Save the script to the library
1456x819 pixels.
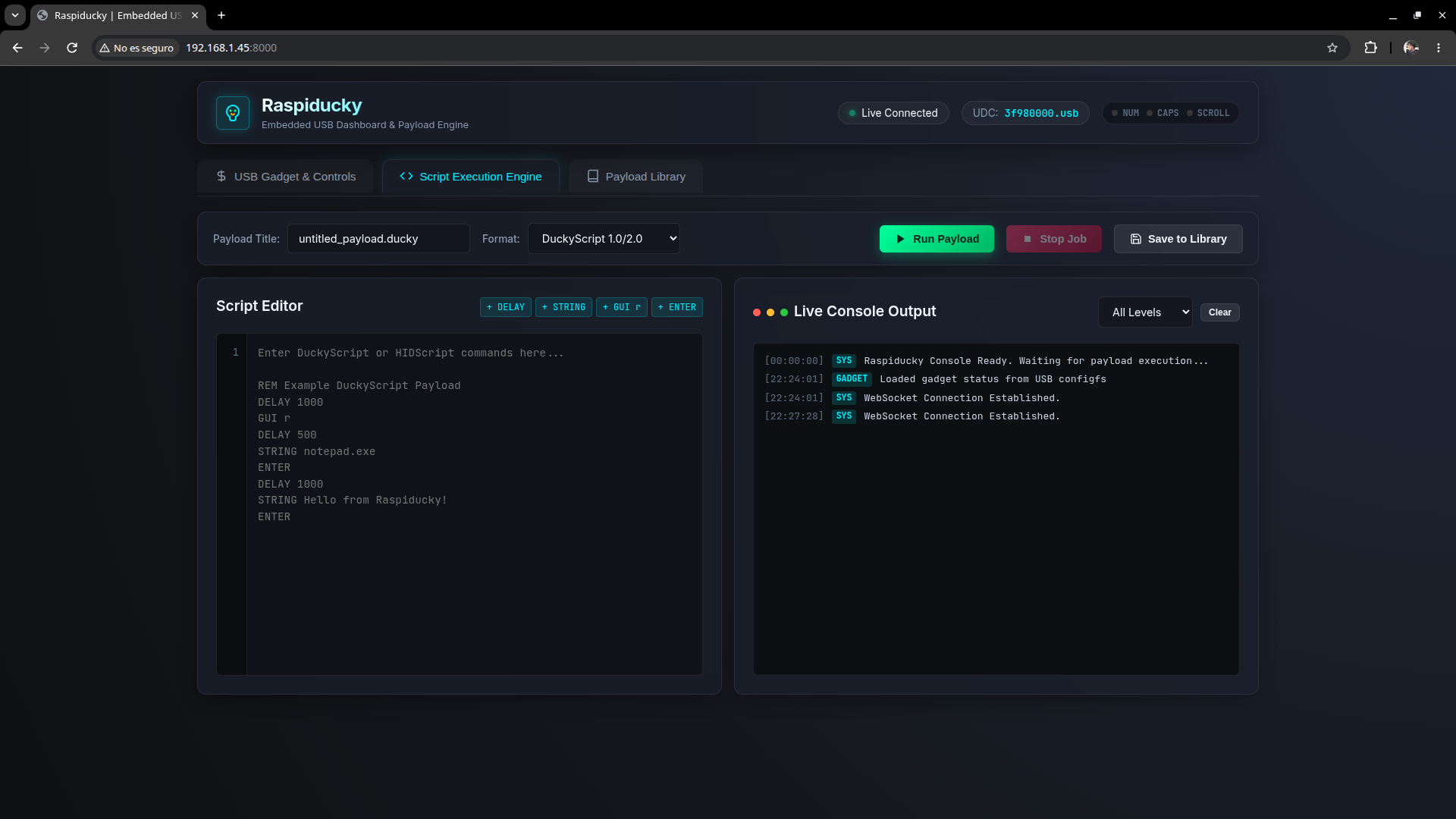click(x=1178, y=239)
